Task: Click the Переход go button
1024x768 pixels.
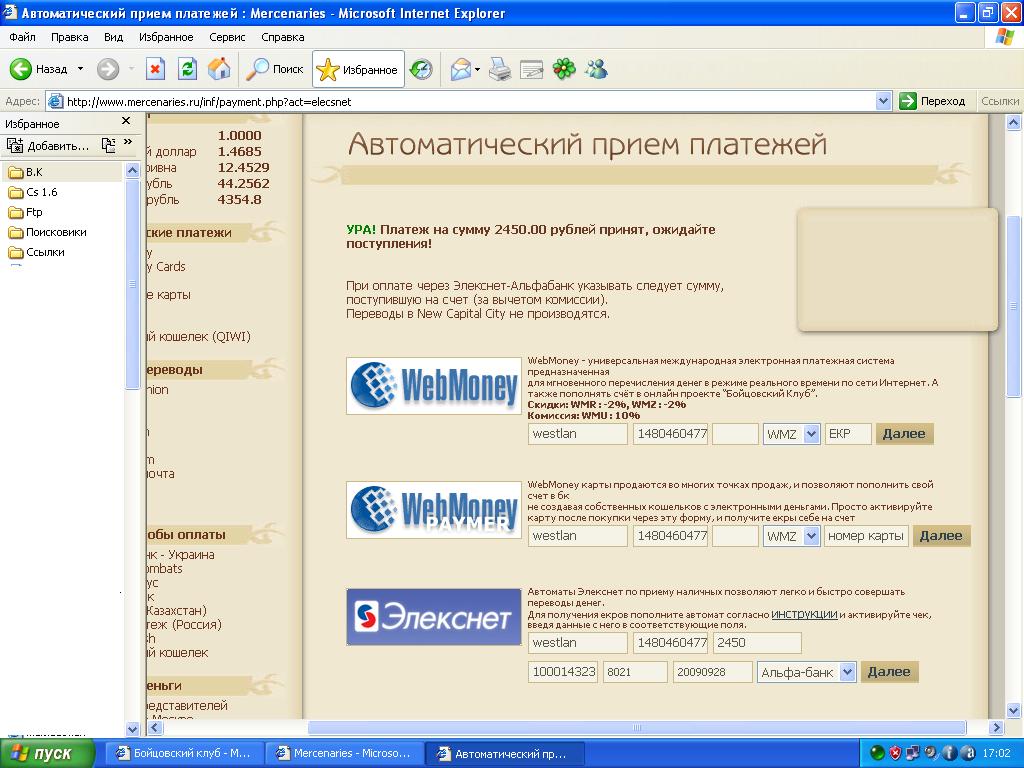Action: [933, 101]
